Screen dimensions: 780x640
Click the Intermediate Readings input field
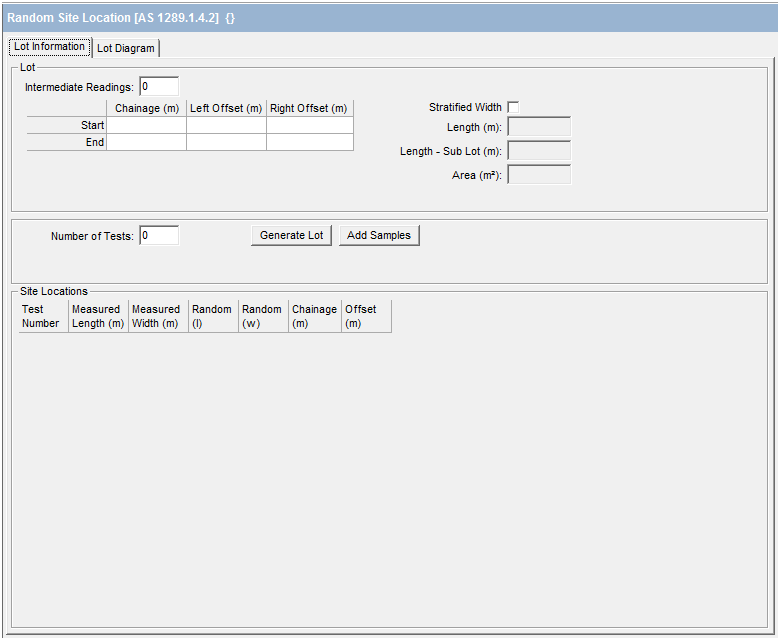click(159, 87)
